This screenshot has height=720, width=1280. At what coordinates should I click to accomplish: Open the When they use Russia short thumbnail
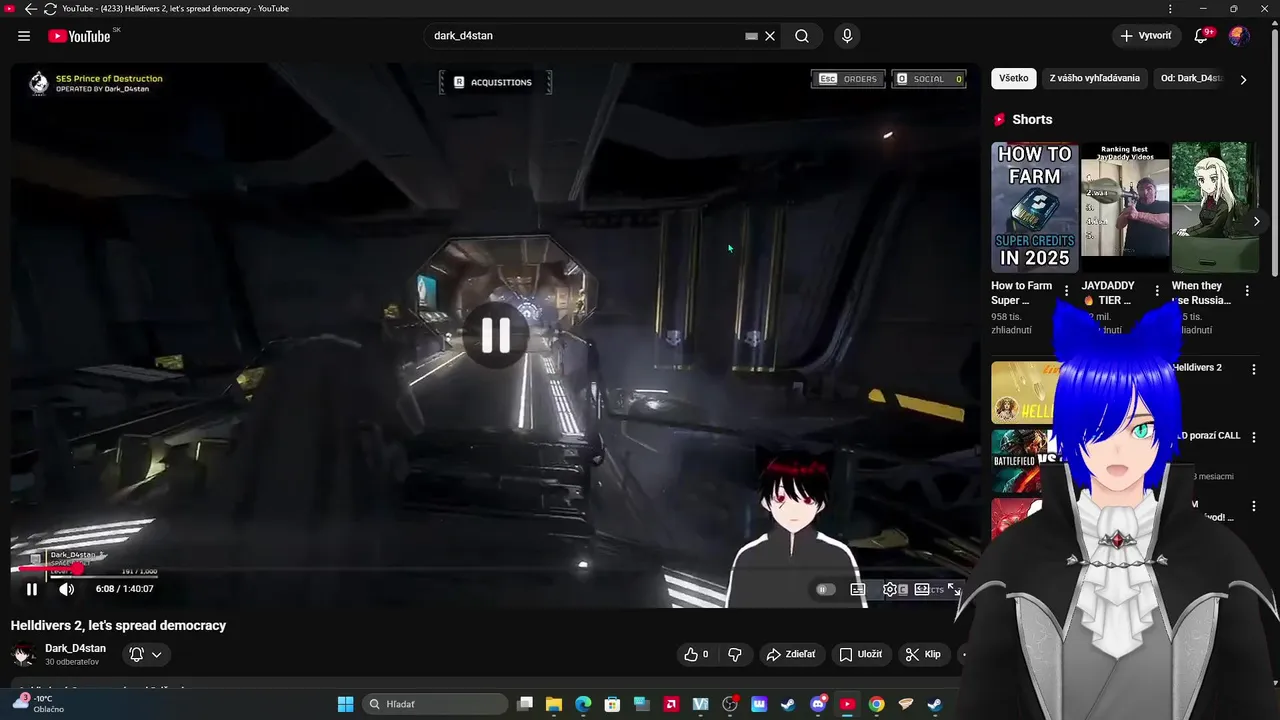[x=1215, y=207]
